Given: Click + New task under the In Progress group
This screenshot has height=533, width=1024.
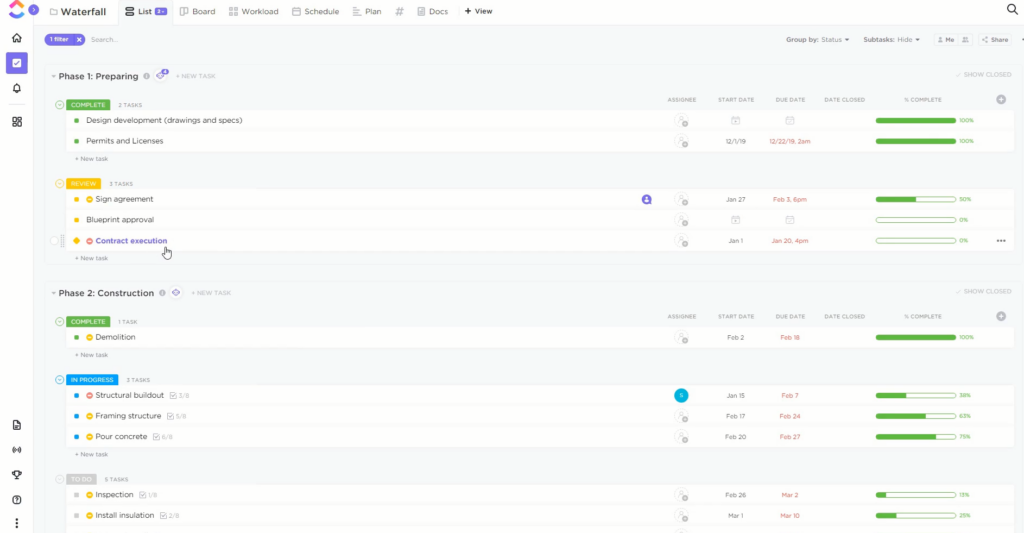Looking at the screenshot, I should point(91,455).
